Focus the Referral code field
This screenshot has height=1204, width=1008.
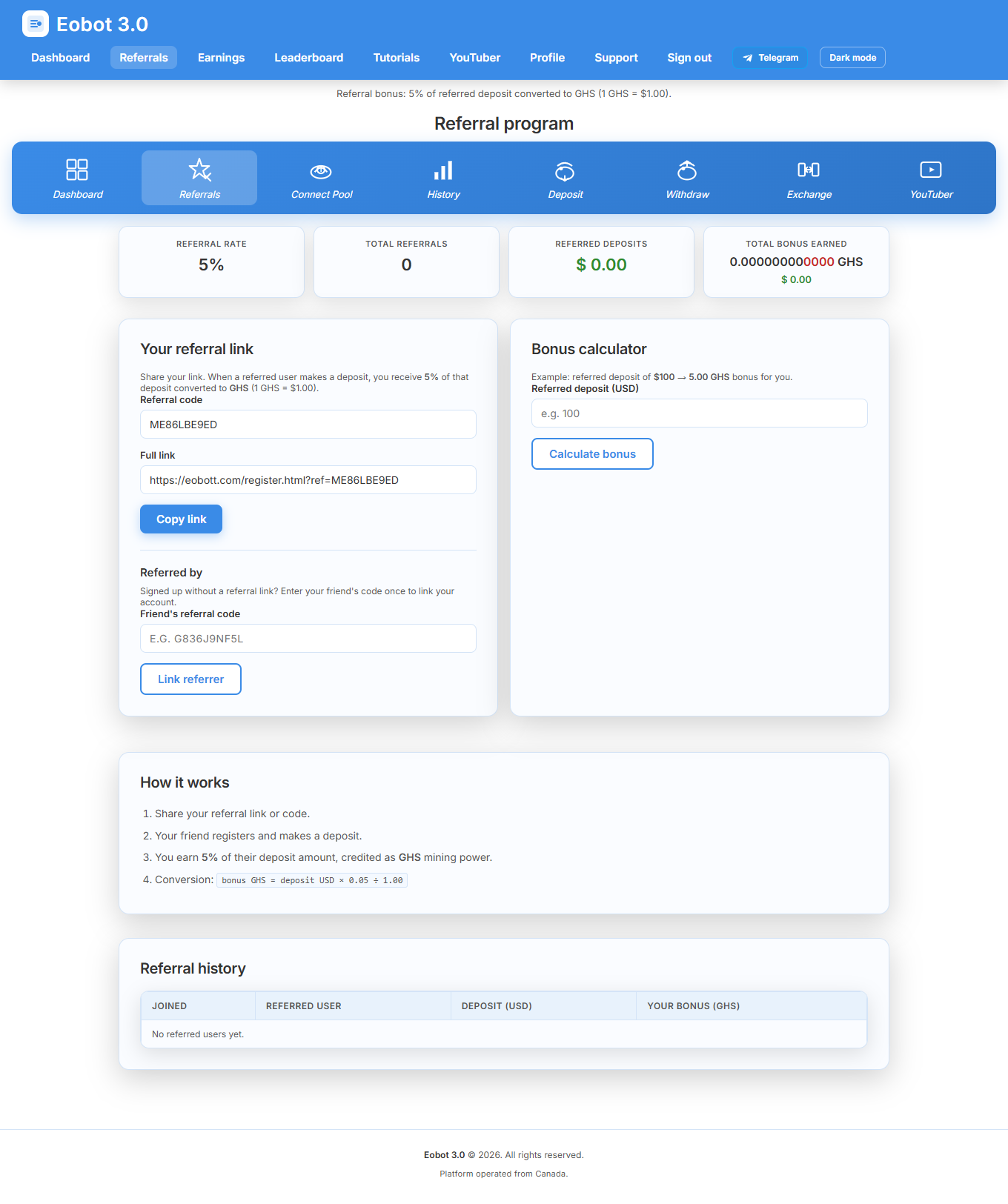point(308,425)
